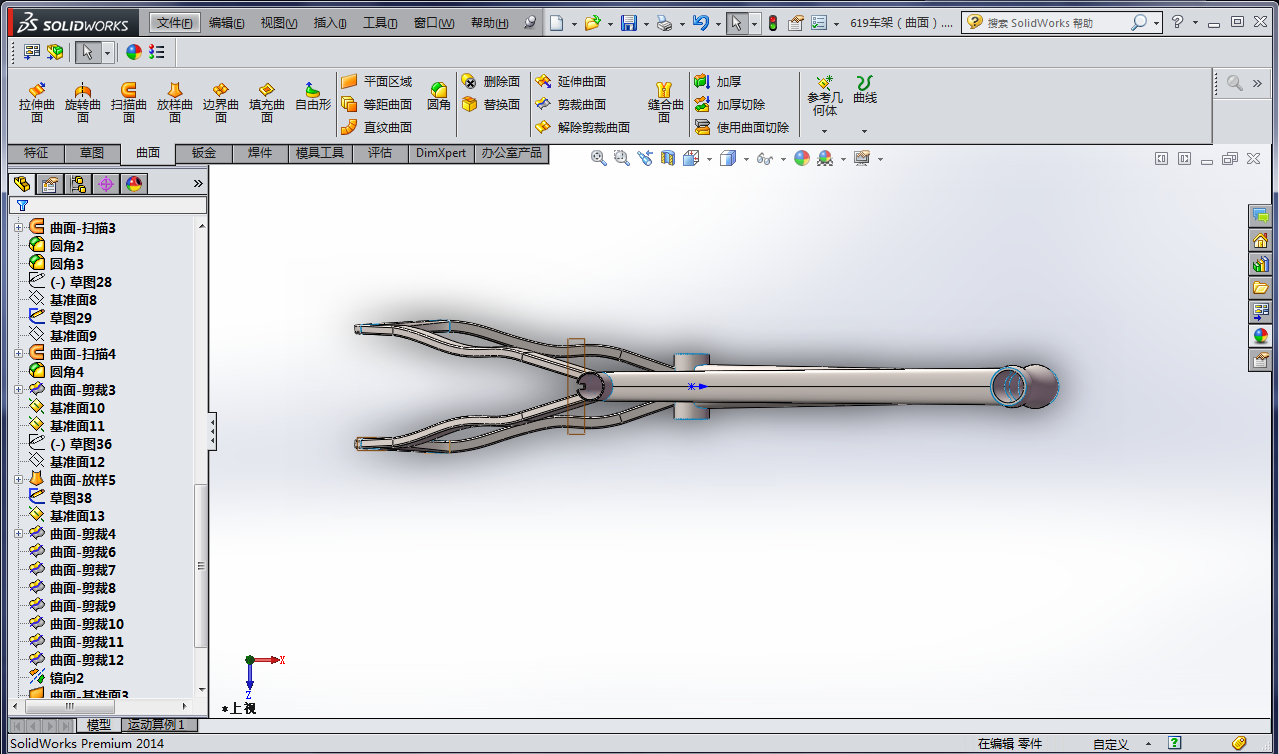
Task: Open the 视图(V) menu
Action: (x=279, y=23)
